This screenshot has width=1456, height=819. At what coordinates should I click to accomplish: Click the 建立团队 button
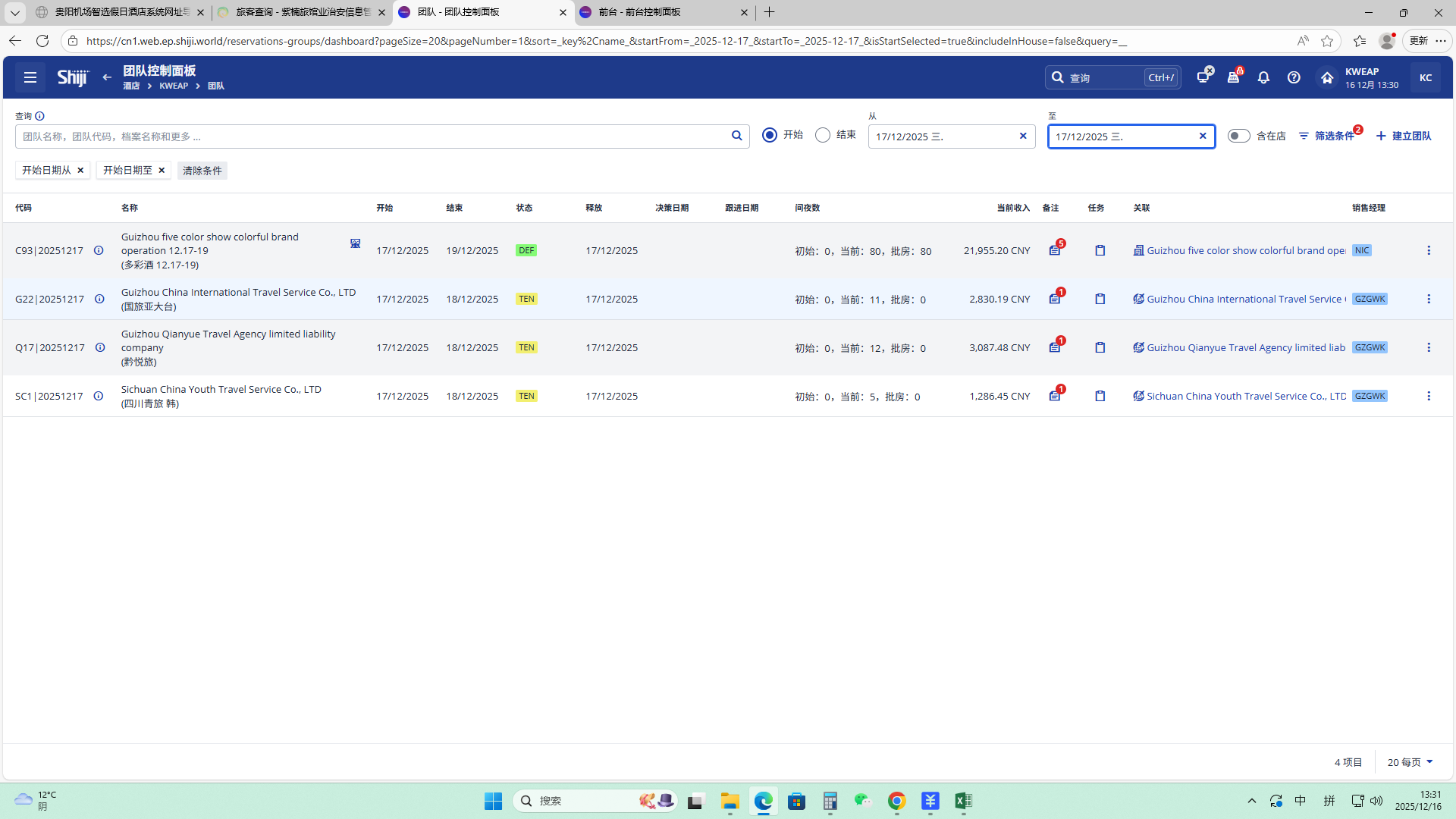pos(1404,136)
